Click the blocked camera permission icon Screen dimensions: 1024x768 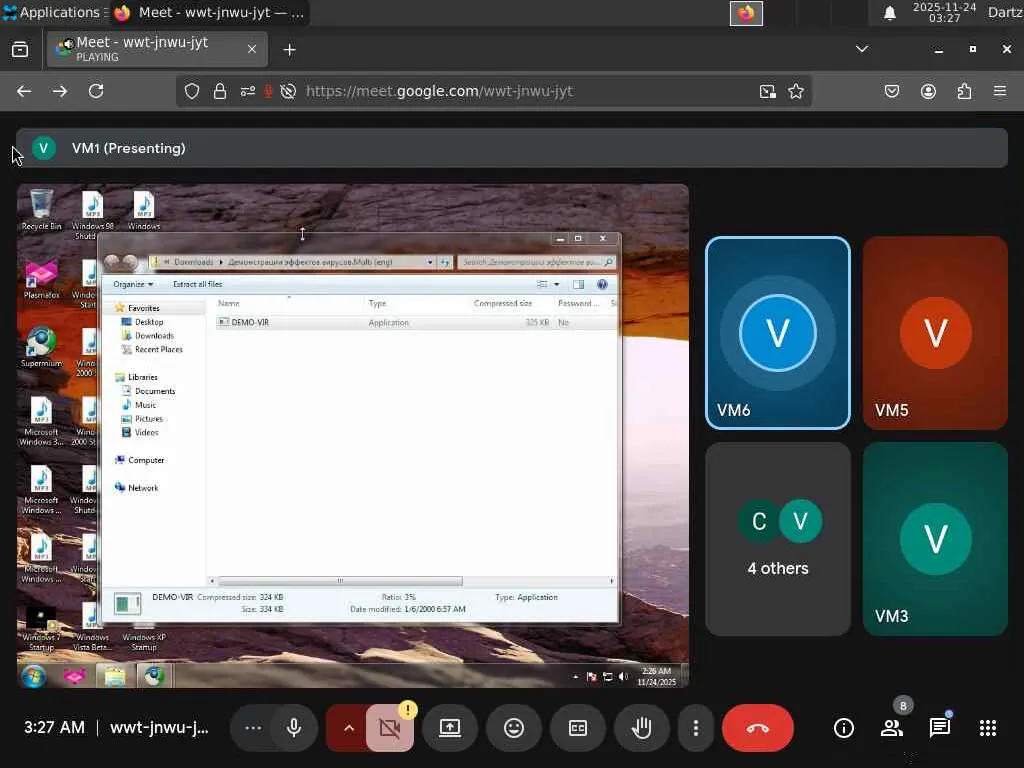coord(288,91)
